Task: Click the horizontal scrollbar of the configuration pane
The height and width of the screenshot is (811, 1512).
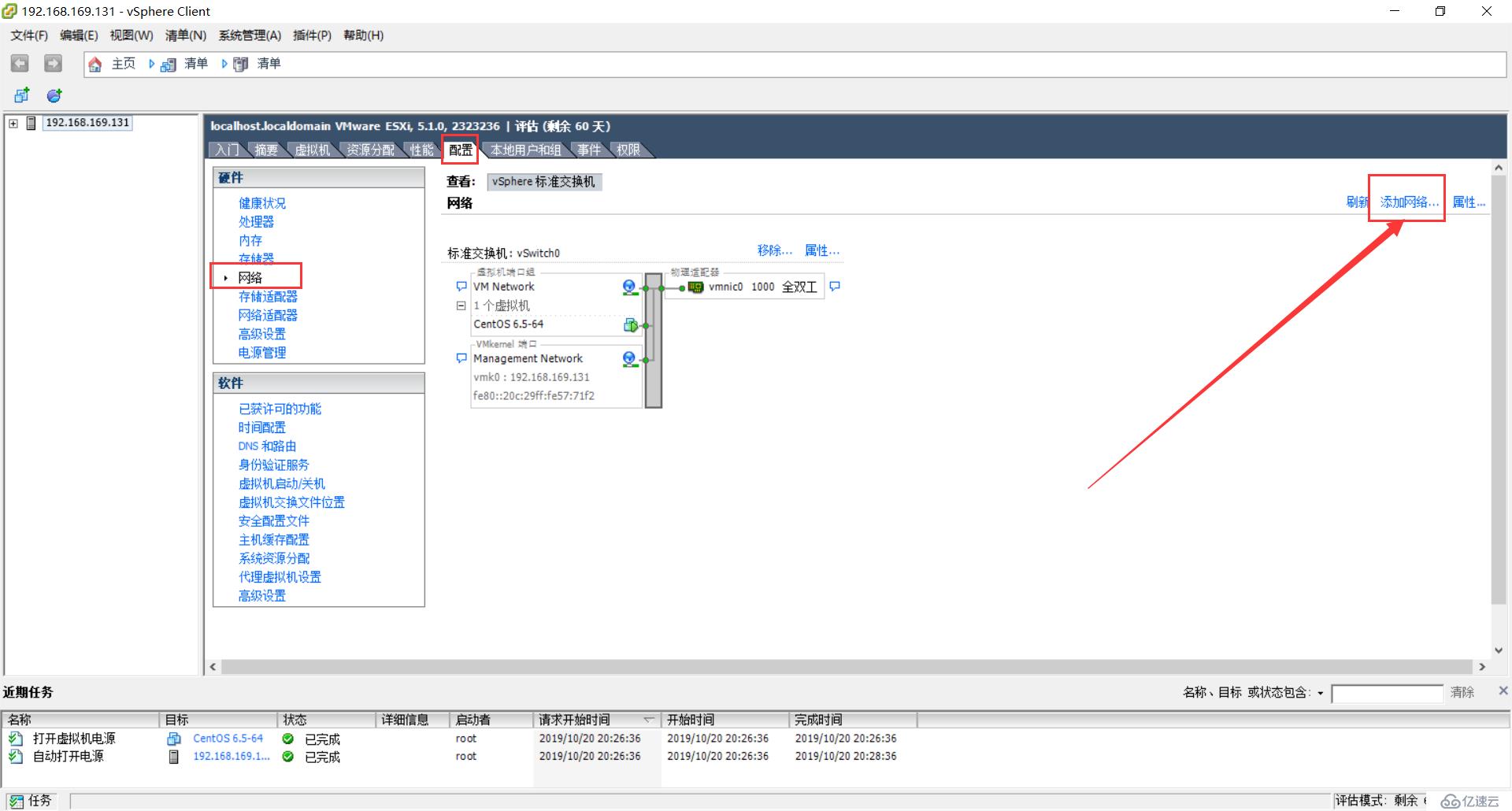Action: 847,667
